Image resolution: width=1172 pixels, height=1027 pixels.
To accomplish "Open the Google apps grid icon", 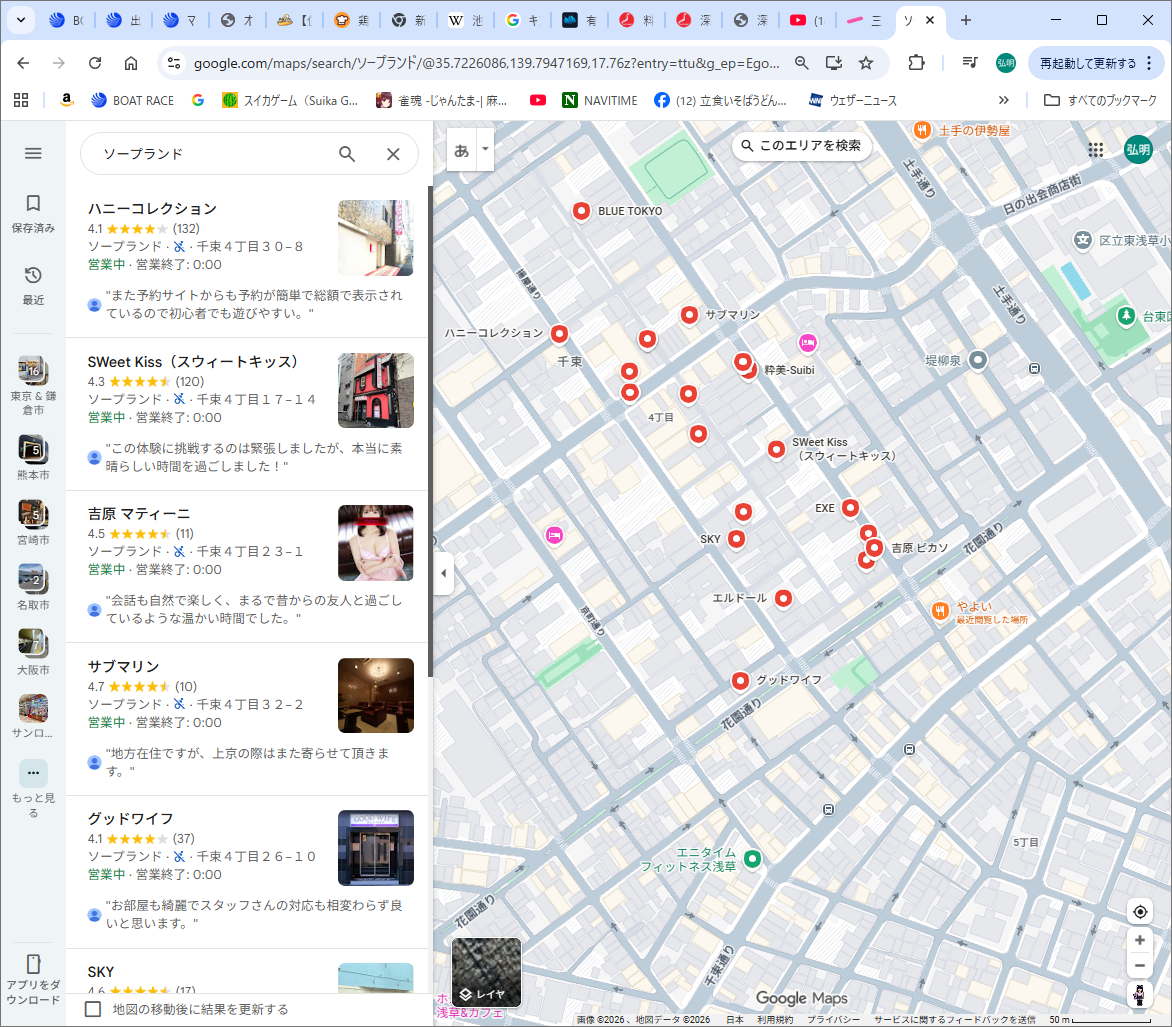I will [1096, 149].
